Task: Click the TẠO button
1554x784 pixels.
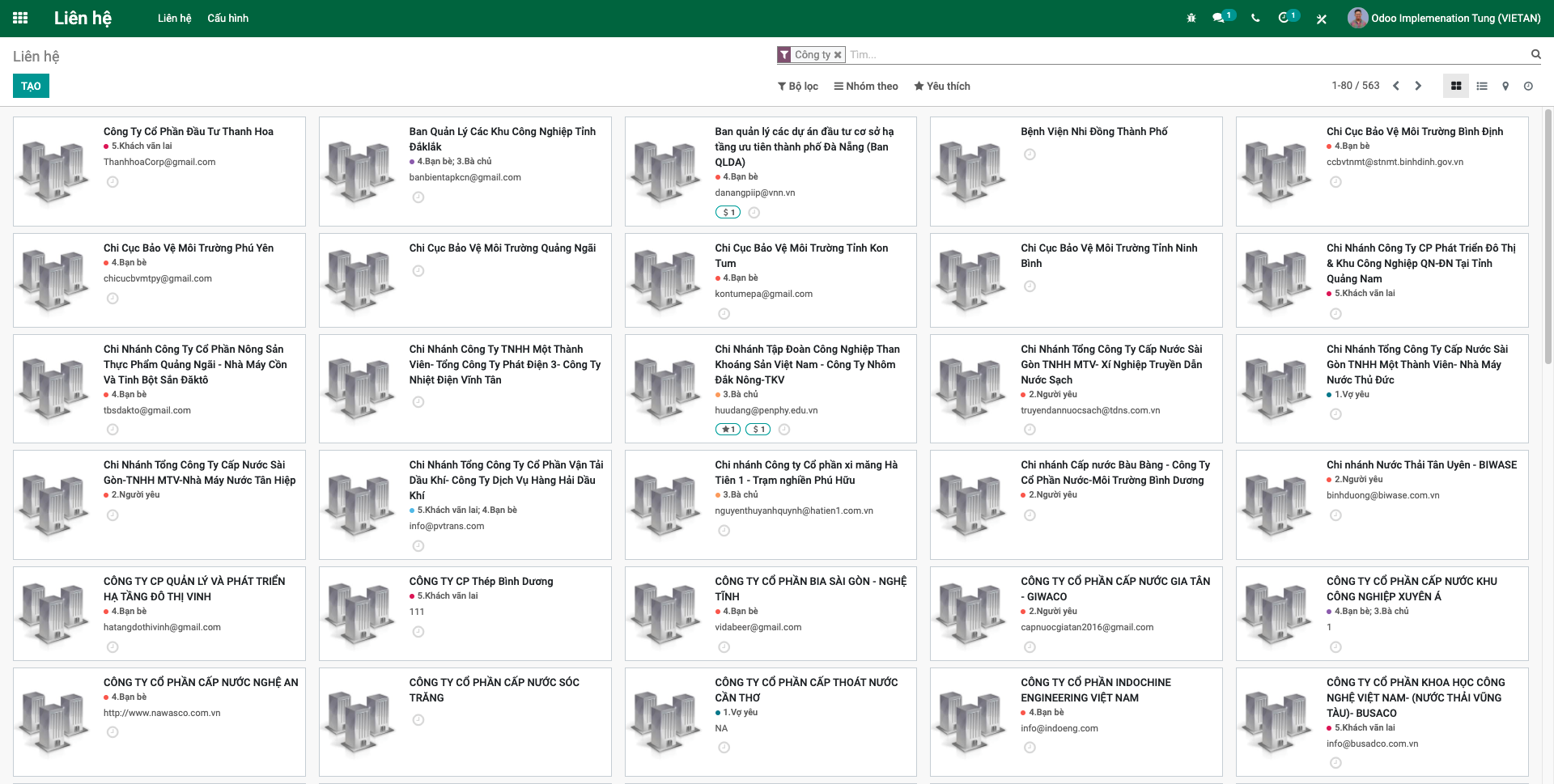Action: [30, 85]
